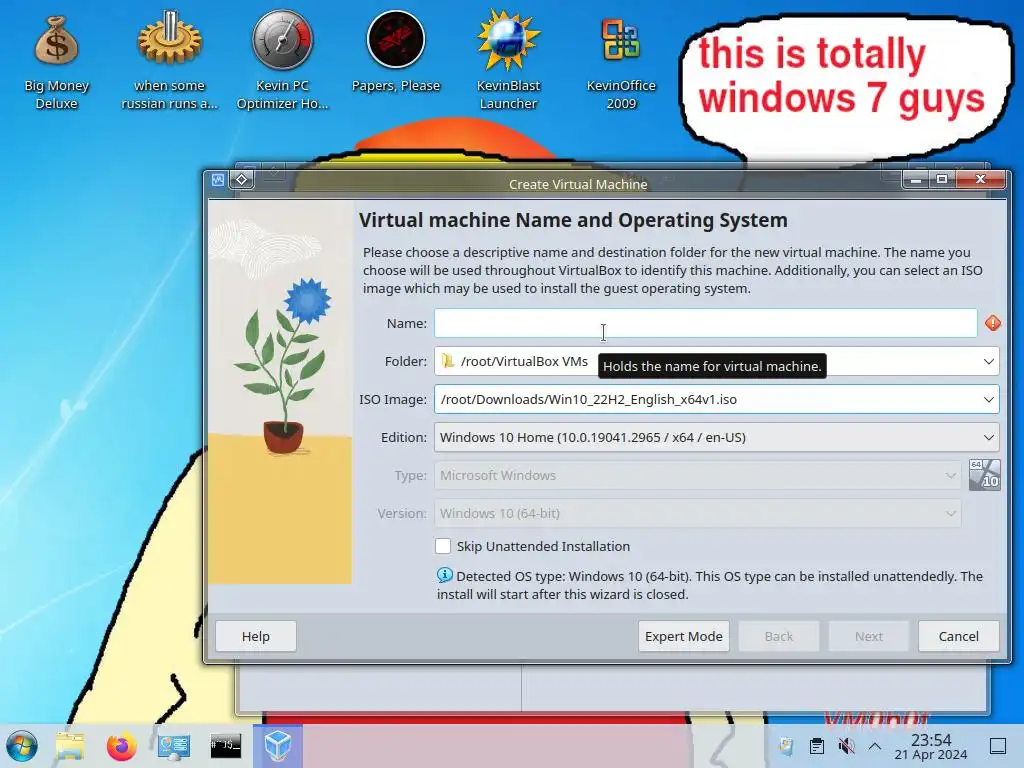Expand the ISO Image dropdown

(989, 399)
